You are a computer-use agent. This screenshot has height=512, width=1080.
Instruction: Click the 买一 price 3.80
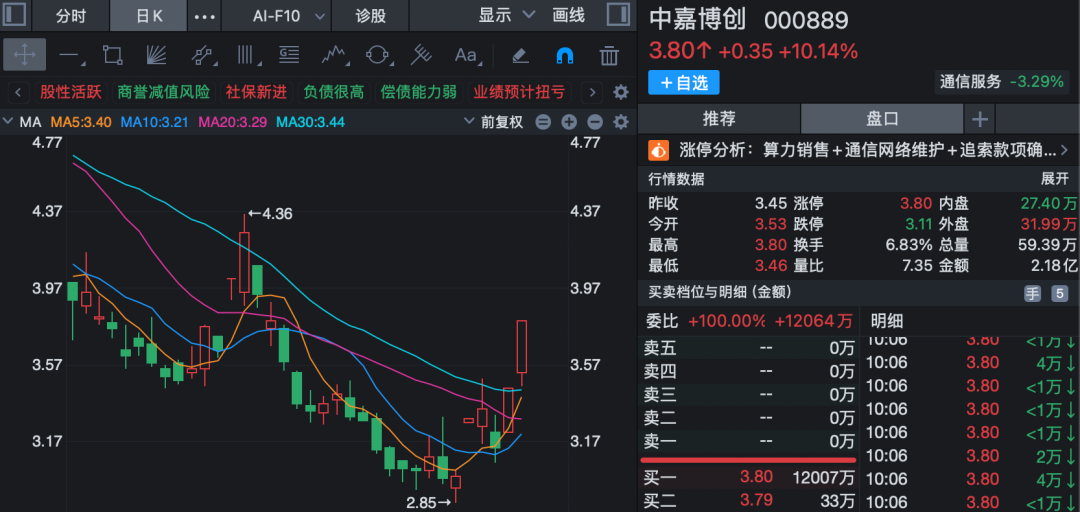coord(756,477)
